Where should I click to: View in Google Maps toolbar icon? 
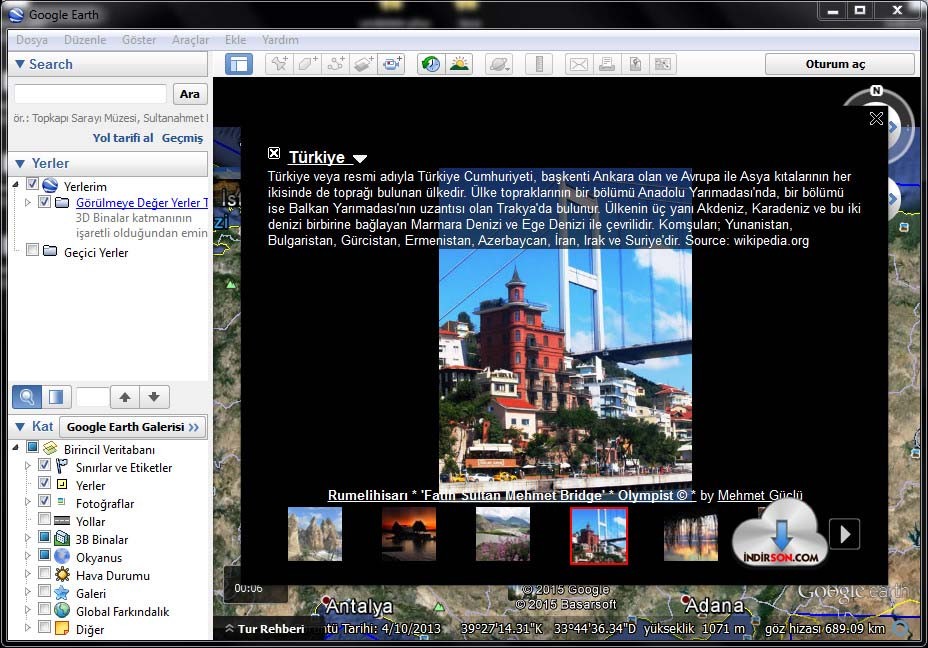click(x=663, y=64)
